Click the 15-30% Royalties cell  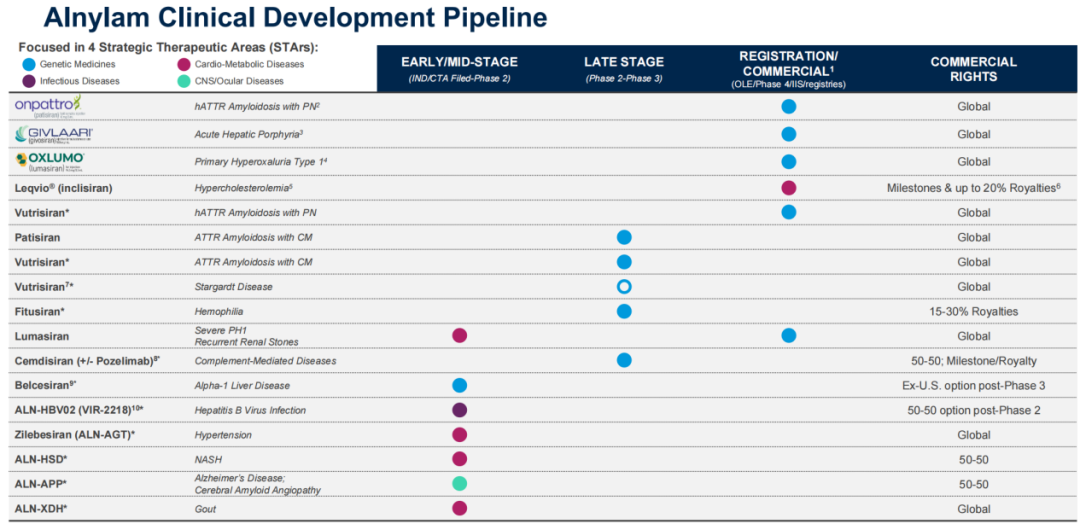(974, 311)
